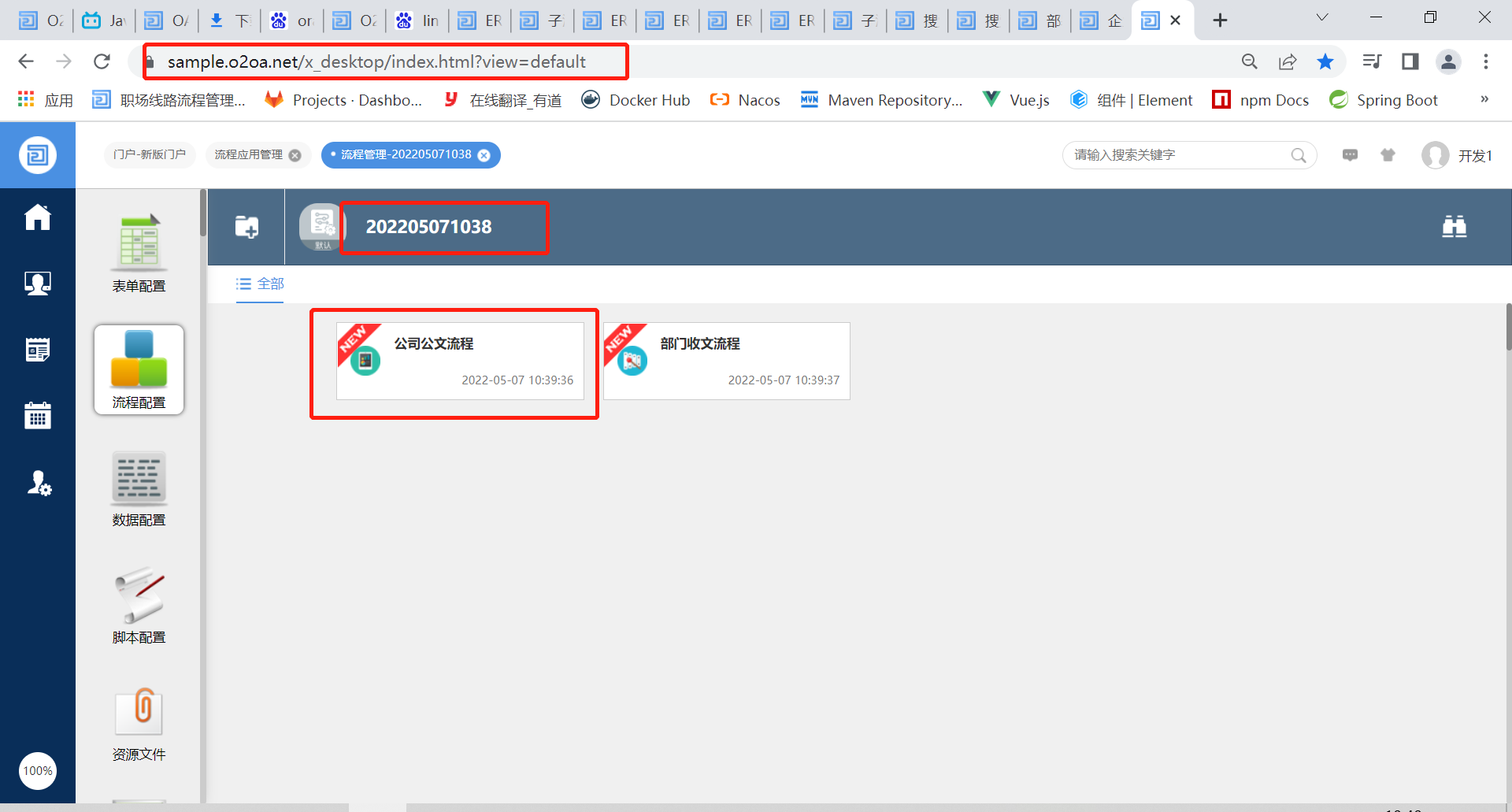Click the browser back arrow

tap(26, 61)
